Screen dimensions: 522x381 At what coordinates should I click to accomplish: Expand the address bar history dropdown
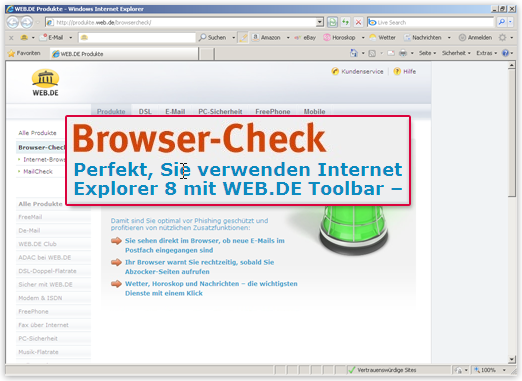click(x=320, y=22)
